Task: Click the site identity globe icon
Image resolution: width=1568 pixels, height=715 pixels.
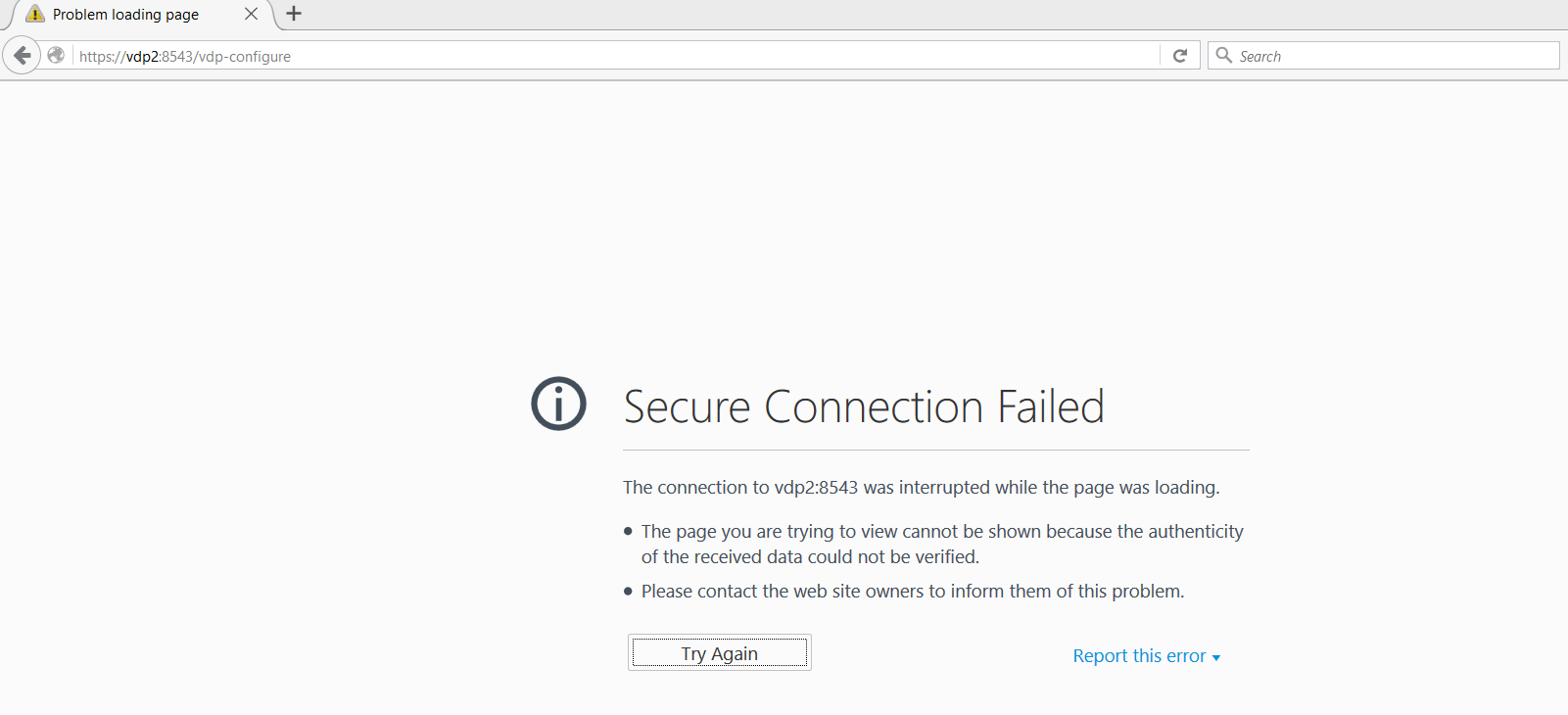Action: click(x=56, y=55)
